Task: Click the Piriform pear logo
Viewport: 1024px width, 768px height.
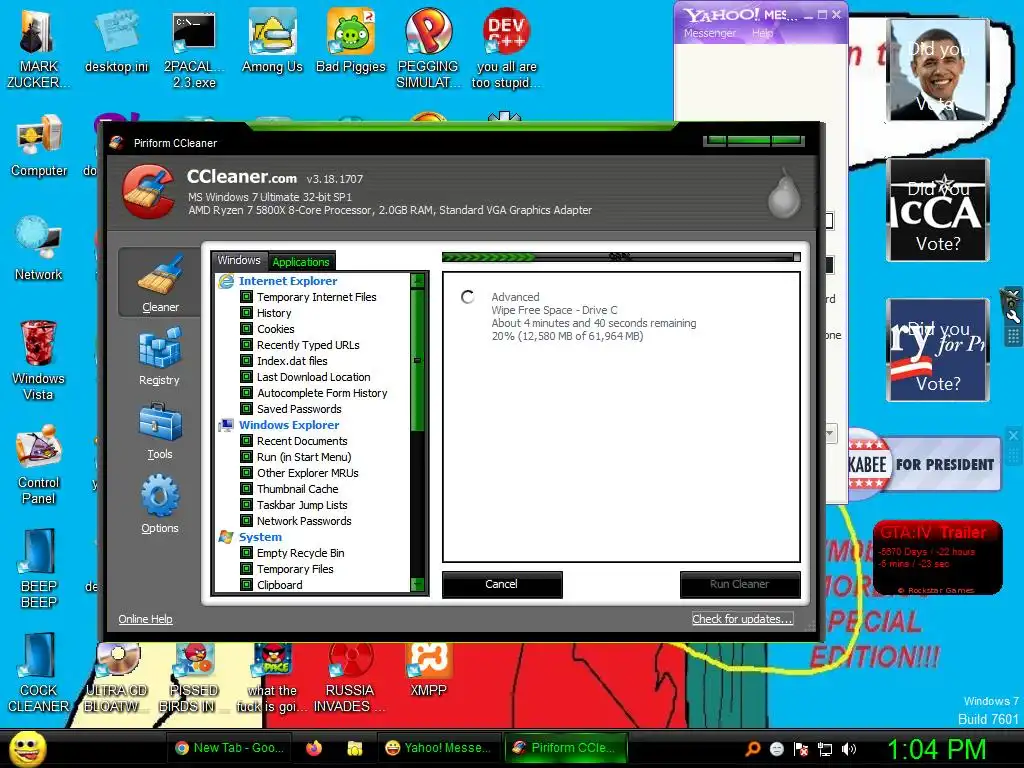Action: coord(784,195)
